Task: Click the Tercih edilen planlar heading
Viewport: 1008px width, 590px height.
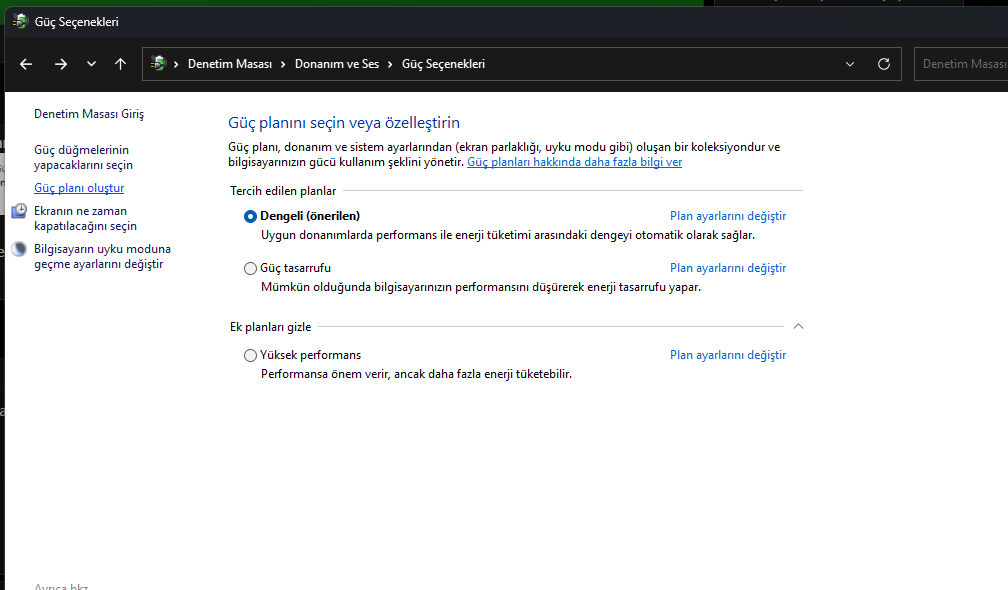Action: (x=283, y=191)
